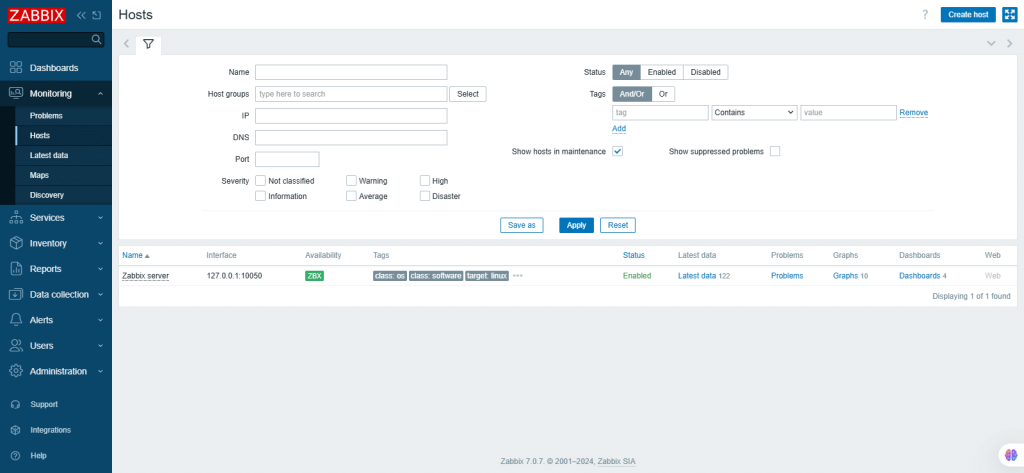Check High severity
The height and width of the screenshot is (473, 1024).
pos(424,181)
